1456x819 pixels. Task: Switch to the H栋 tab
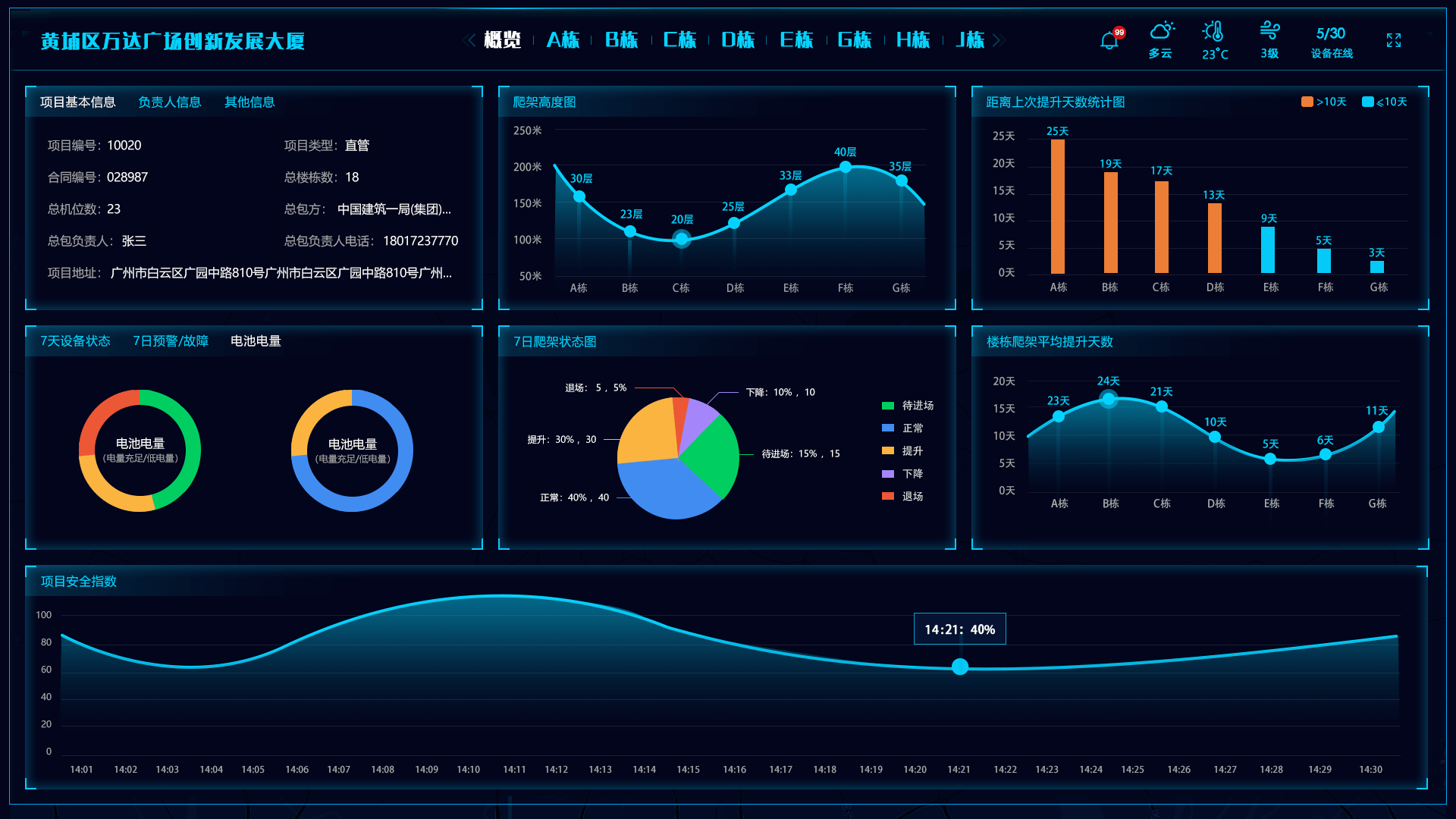pos(913,40)
